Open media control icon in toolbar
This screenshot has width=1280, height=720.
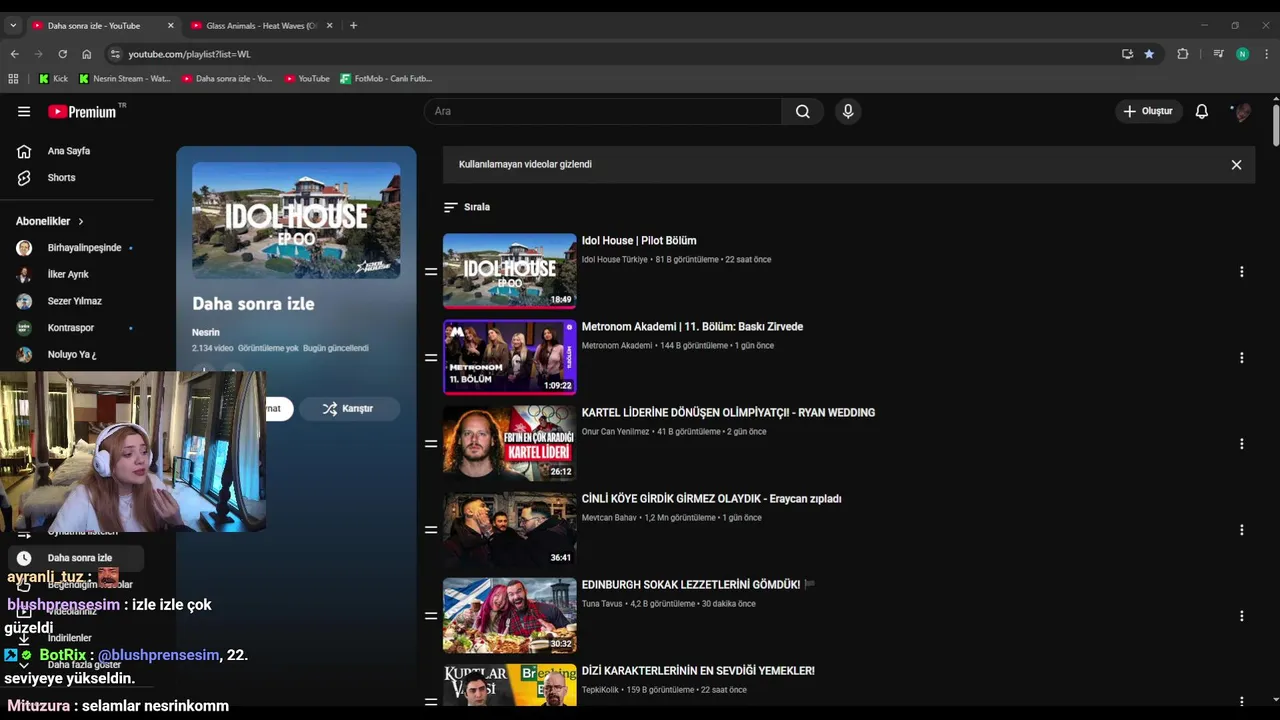[1218, 54]
